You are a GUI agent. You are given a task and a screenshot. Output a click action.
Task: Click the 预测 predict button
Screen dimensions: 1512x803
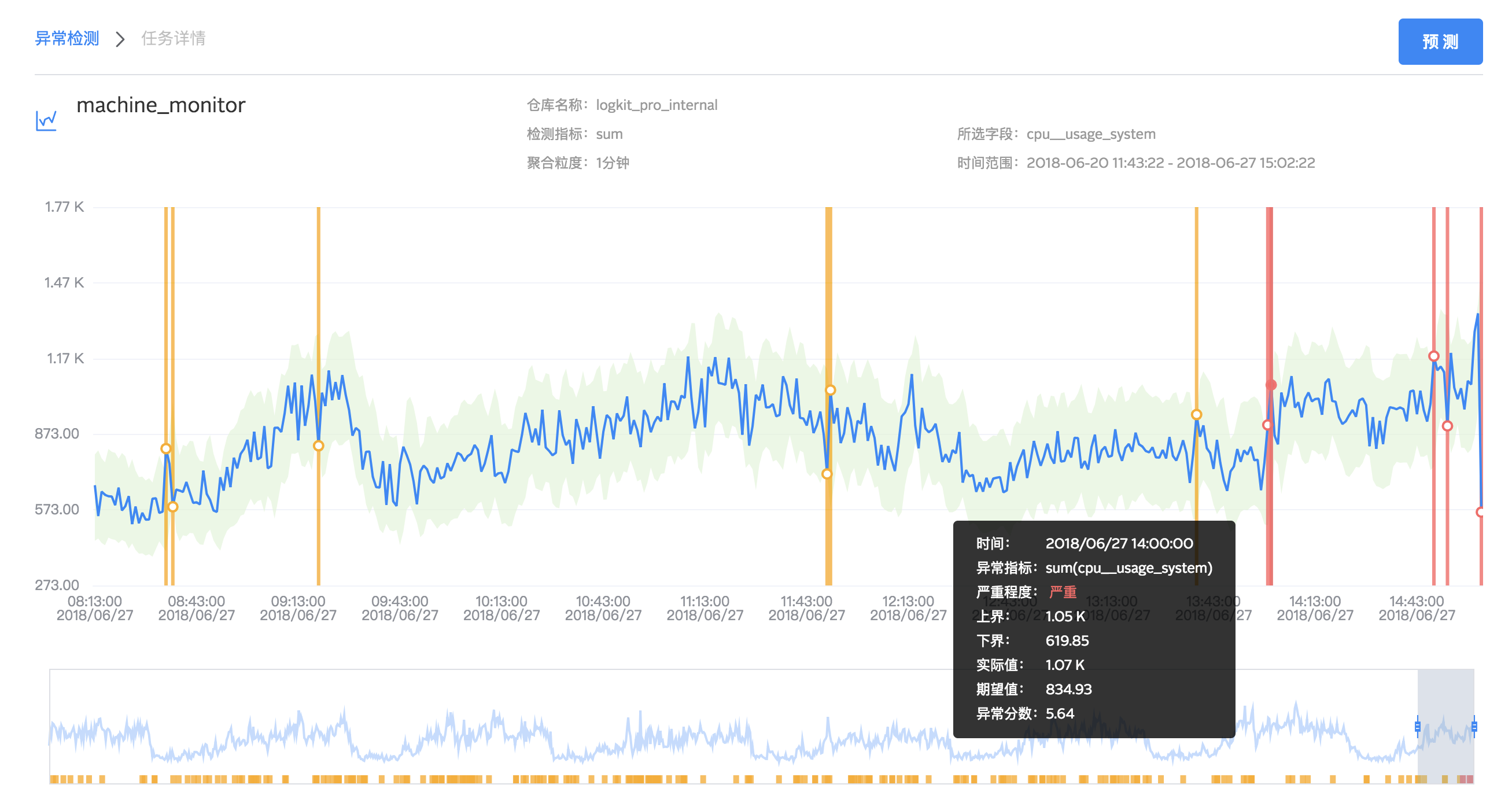(1439, 42)
